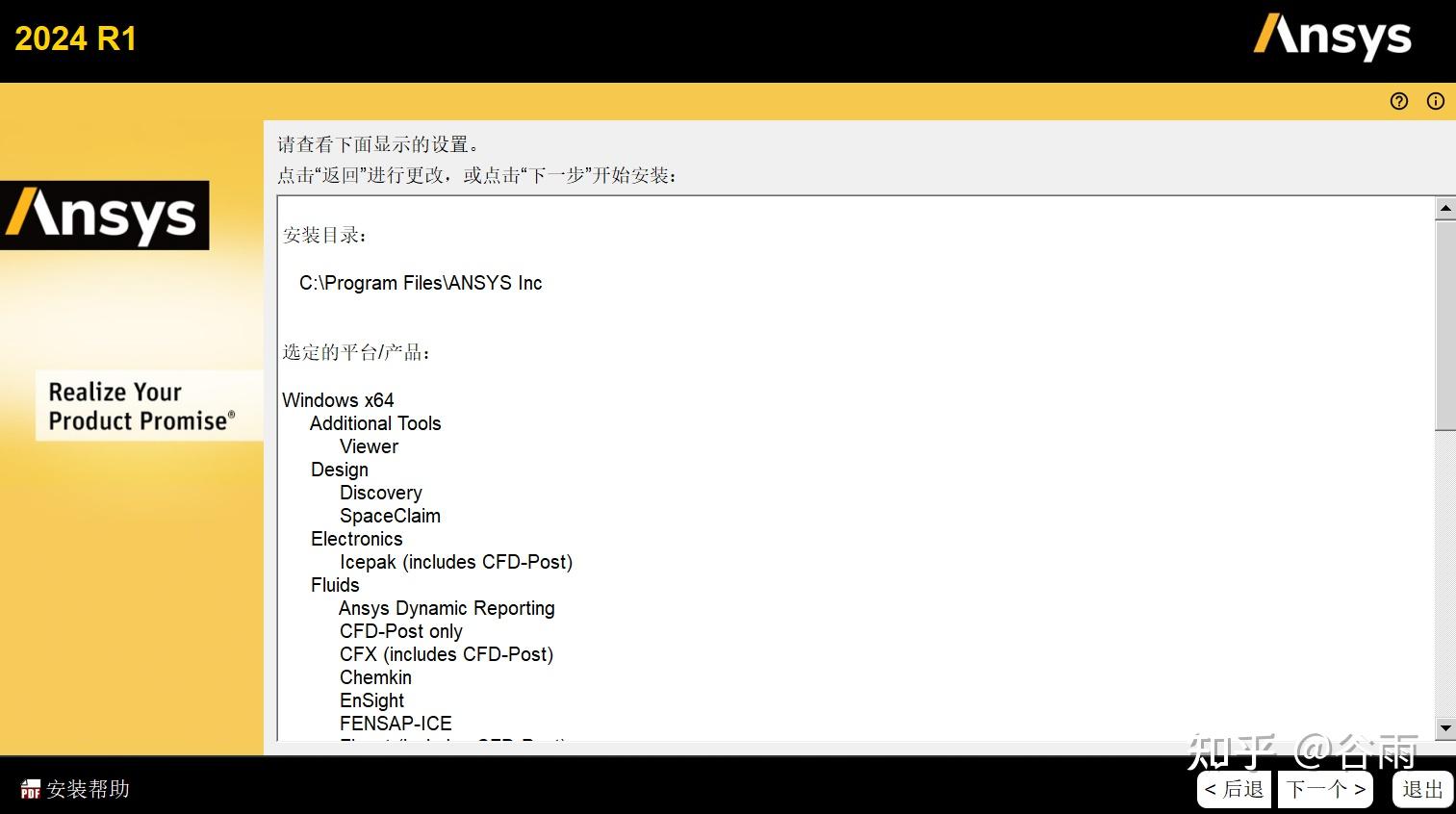The width and height of the screenshot is (1456, 814).
Task: Click the 2024 R1 version label
Action: coord(76,38)
